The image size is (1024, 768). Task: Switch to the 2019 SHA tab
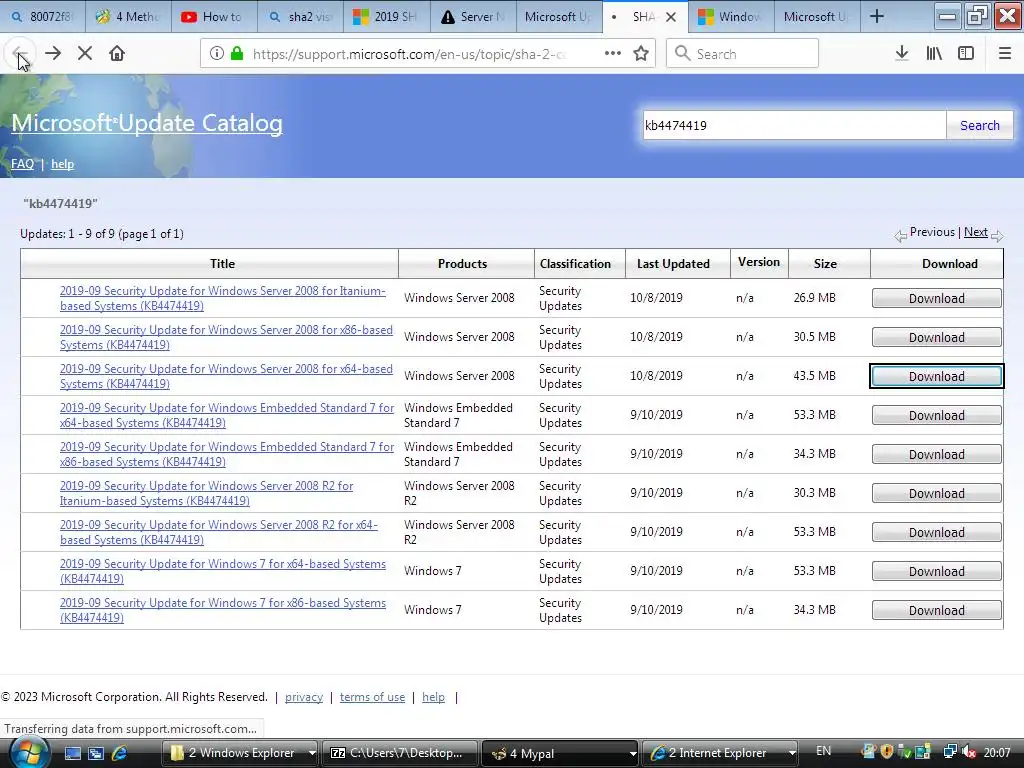click(387, 16)
